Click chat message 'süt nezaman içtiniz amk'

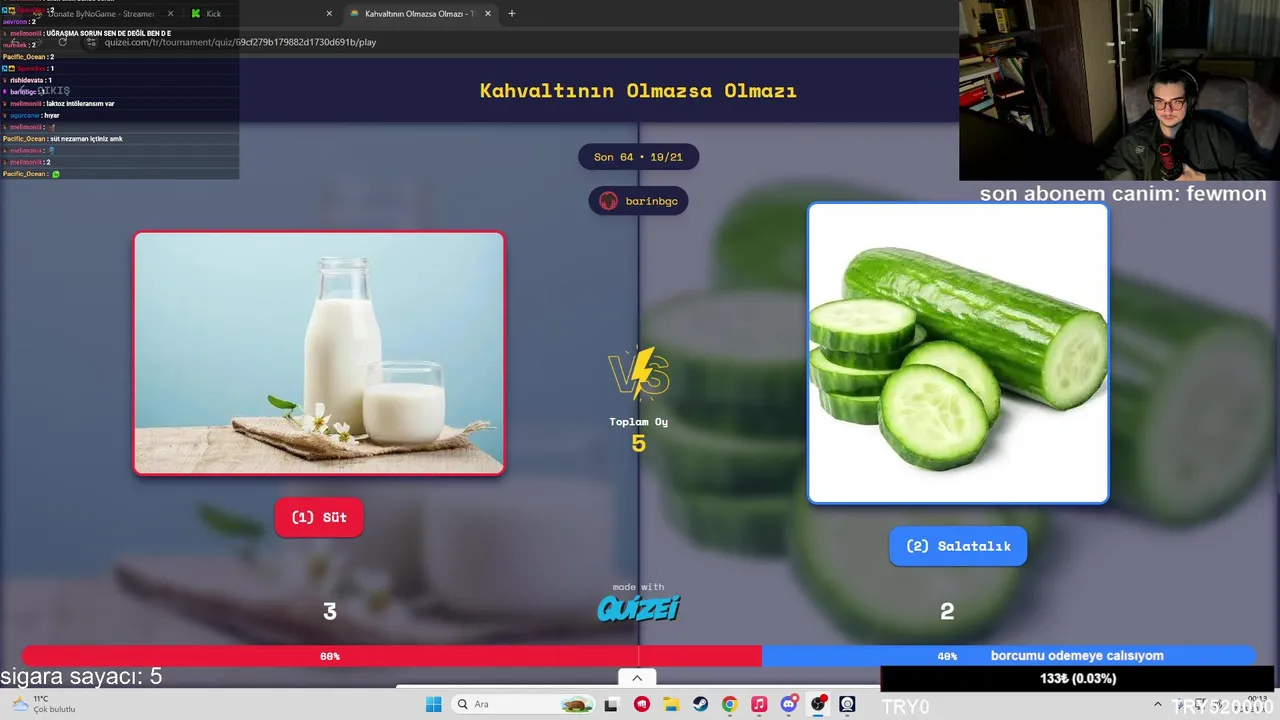[x=85, y=139]
